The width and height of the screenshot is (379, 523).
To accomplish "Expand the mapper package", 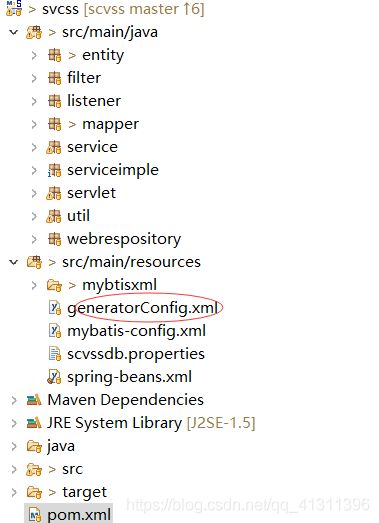I will 34,124.
